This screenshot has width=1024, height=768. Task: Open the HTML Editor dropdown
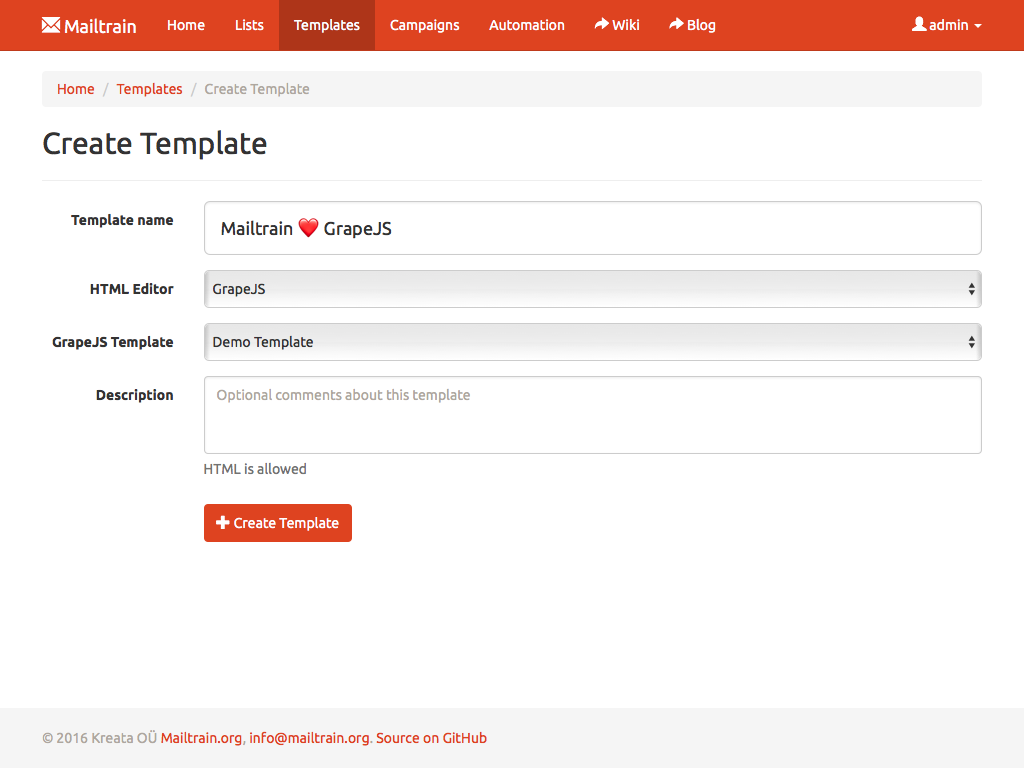click(592, 288)
